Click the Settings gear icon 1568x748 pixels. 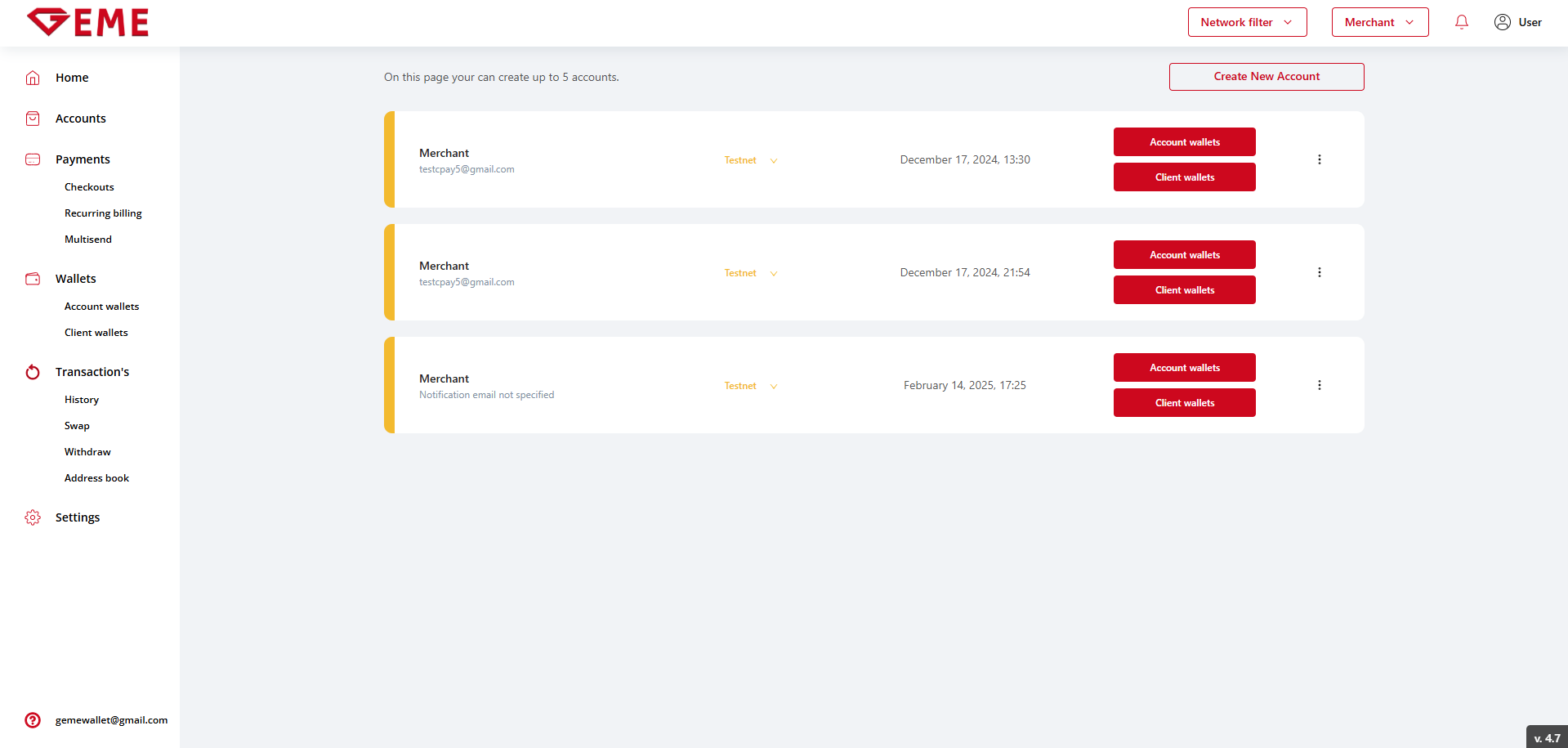33,517
